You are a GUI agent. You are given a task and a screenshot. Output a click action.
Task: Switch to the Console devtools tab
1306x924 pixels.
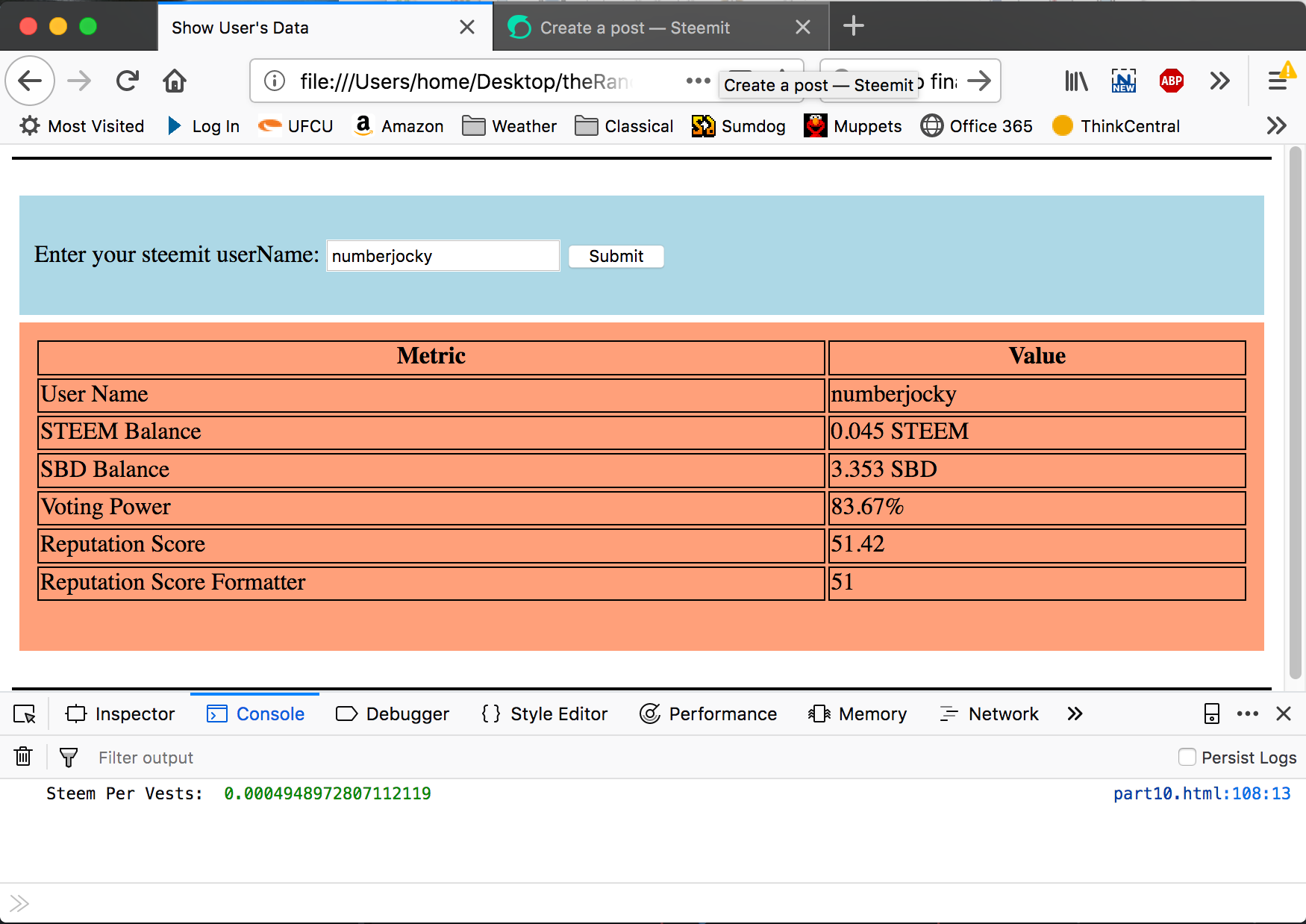coord(255,714)
